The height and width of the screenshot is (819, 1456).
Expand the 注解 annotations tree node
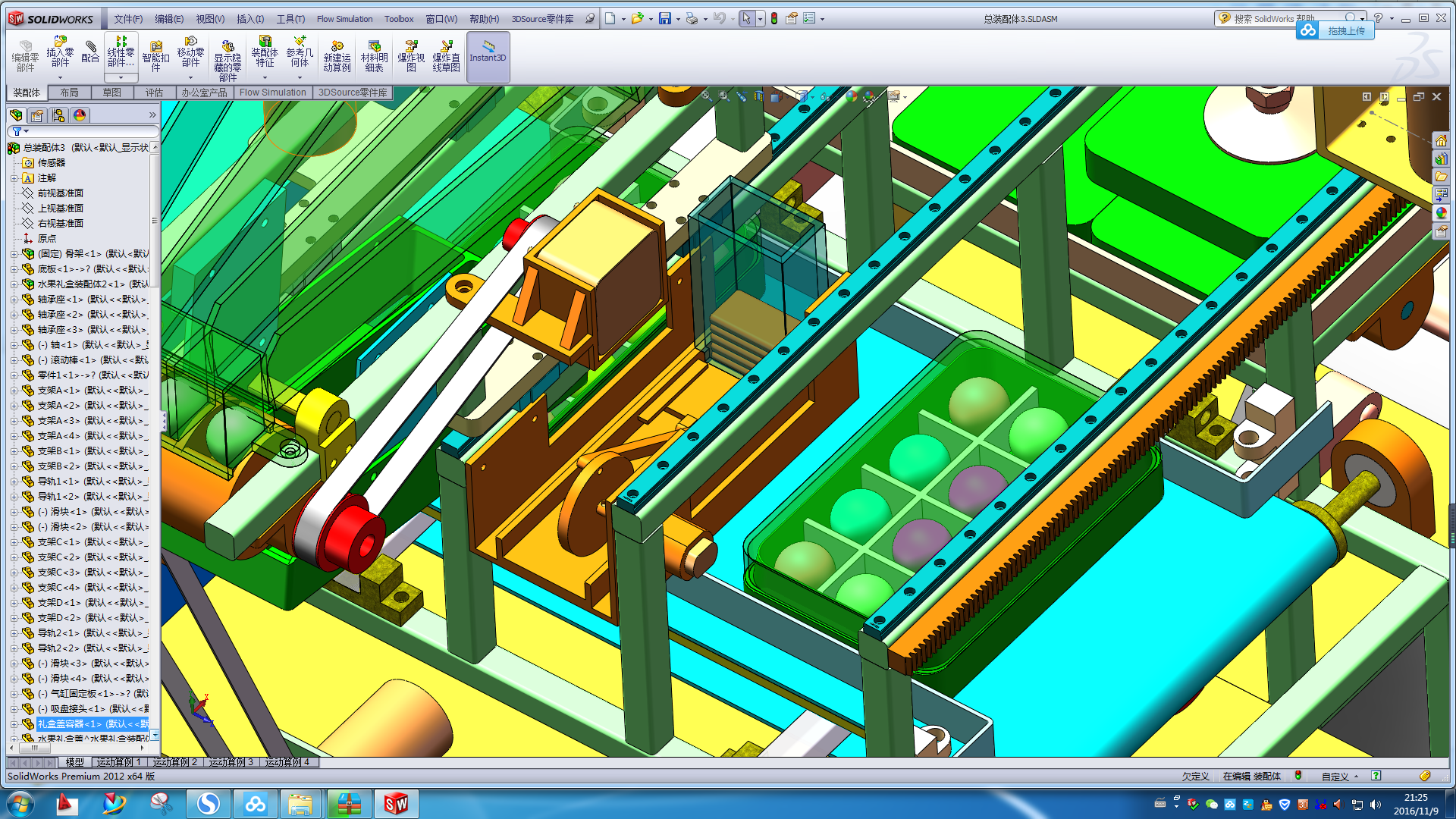pos(14,178)
